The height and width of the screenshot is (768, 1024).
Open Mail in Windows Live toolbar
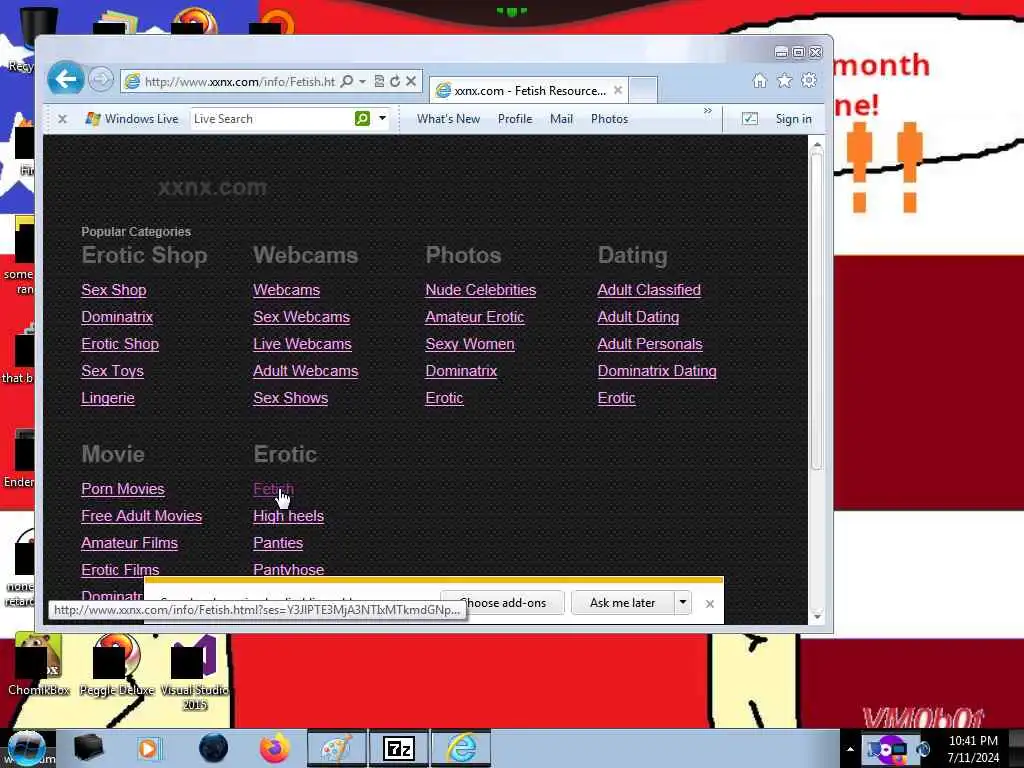coord(561,119)
